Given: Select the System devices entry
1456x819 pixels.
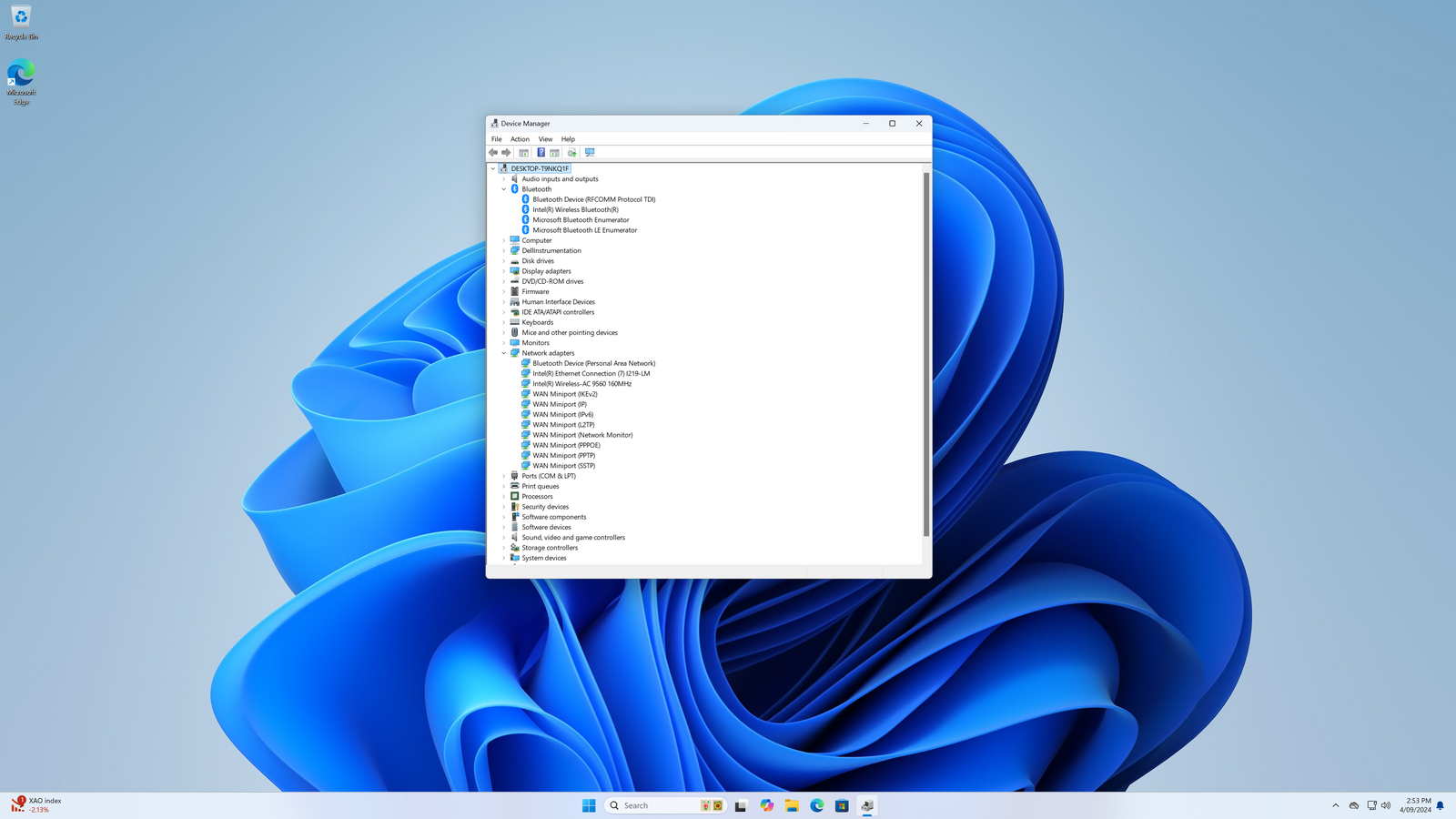Looking at the screenshot, I should (544, 558).
